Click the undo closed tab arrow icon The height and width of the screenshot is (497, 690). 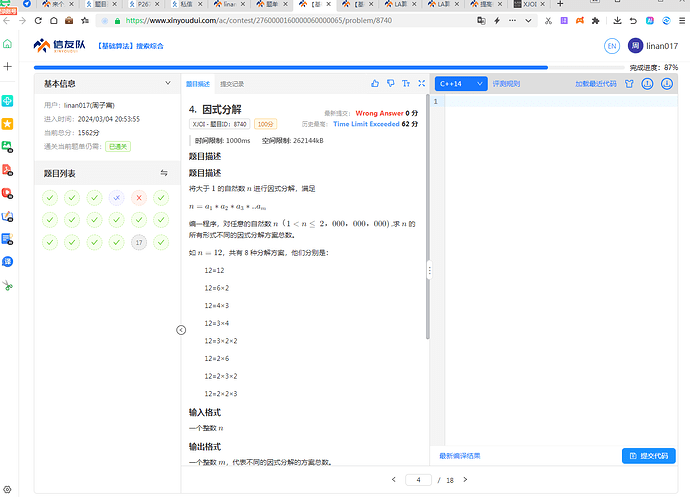(x=633, y=21)
